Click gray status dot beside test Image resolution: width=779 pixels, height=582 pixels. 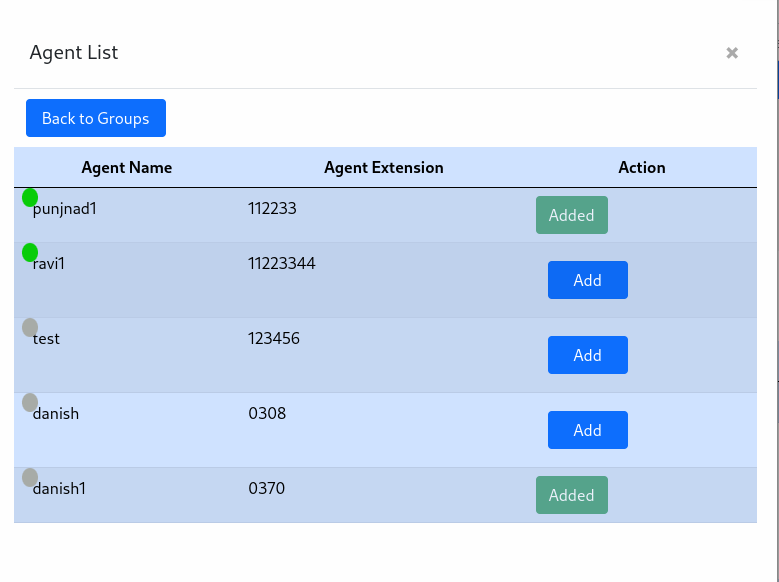(x=30, y=327)
